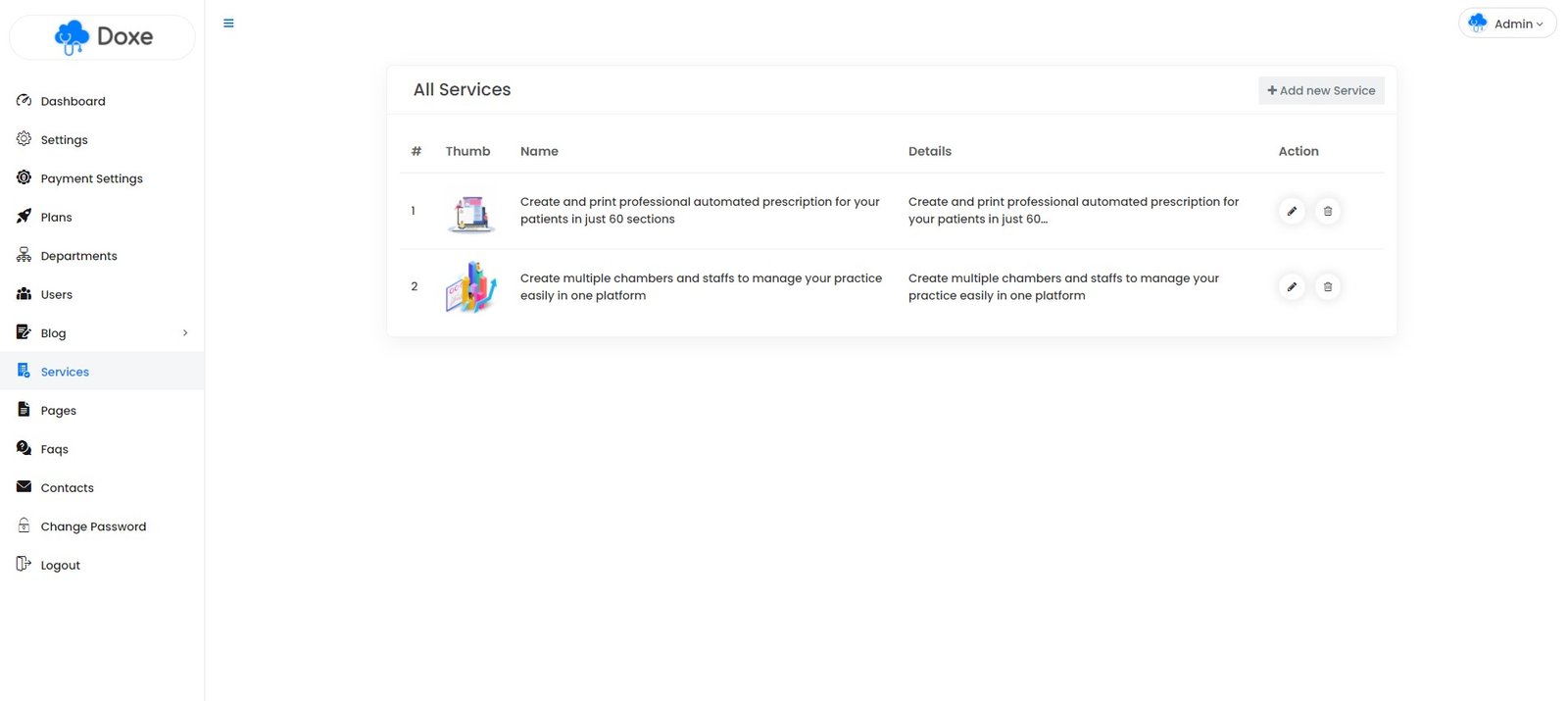The height and width of the screenshot is (701, 1568).
Task: Delete the second service using trash icon
Action: click(x=1327, y=287)
